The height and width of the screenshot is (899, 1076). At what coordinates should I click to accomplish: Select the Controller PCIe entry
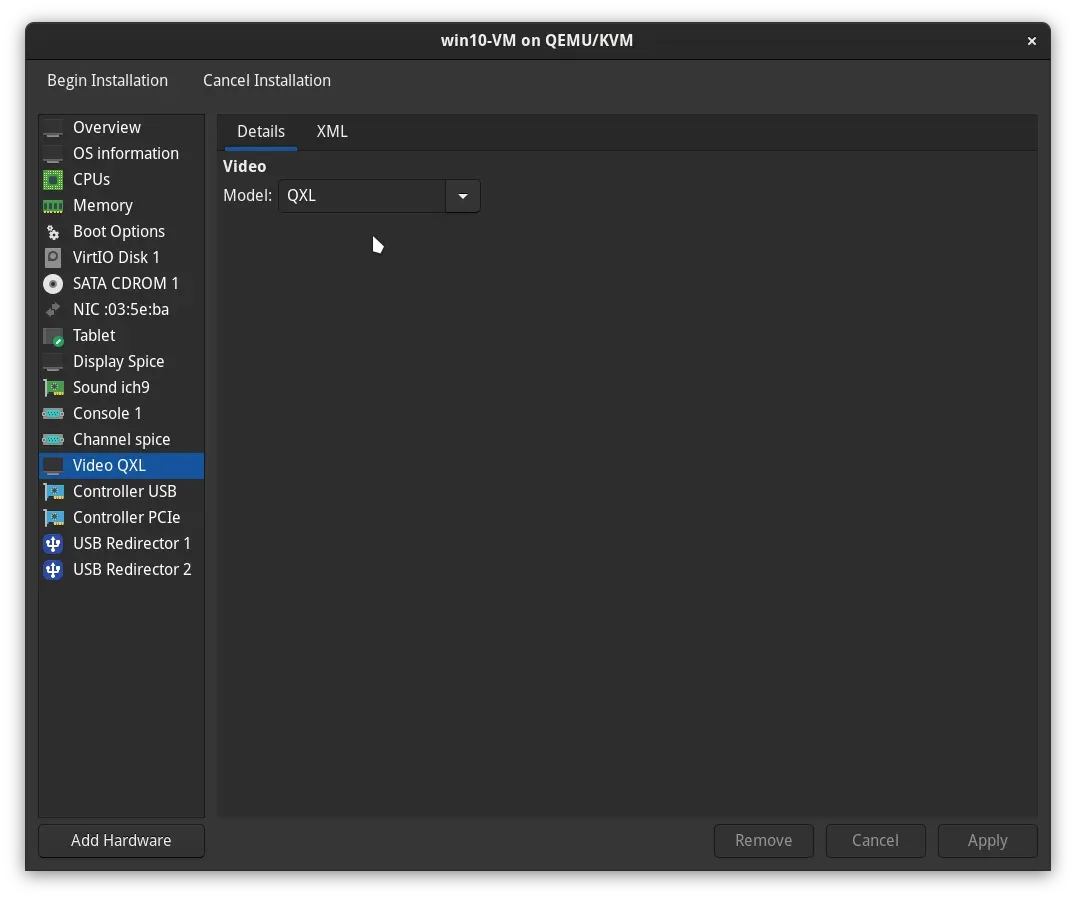click(121, 518)
